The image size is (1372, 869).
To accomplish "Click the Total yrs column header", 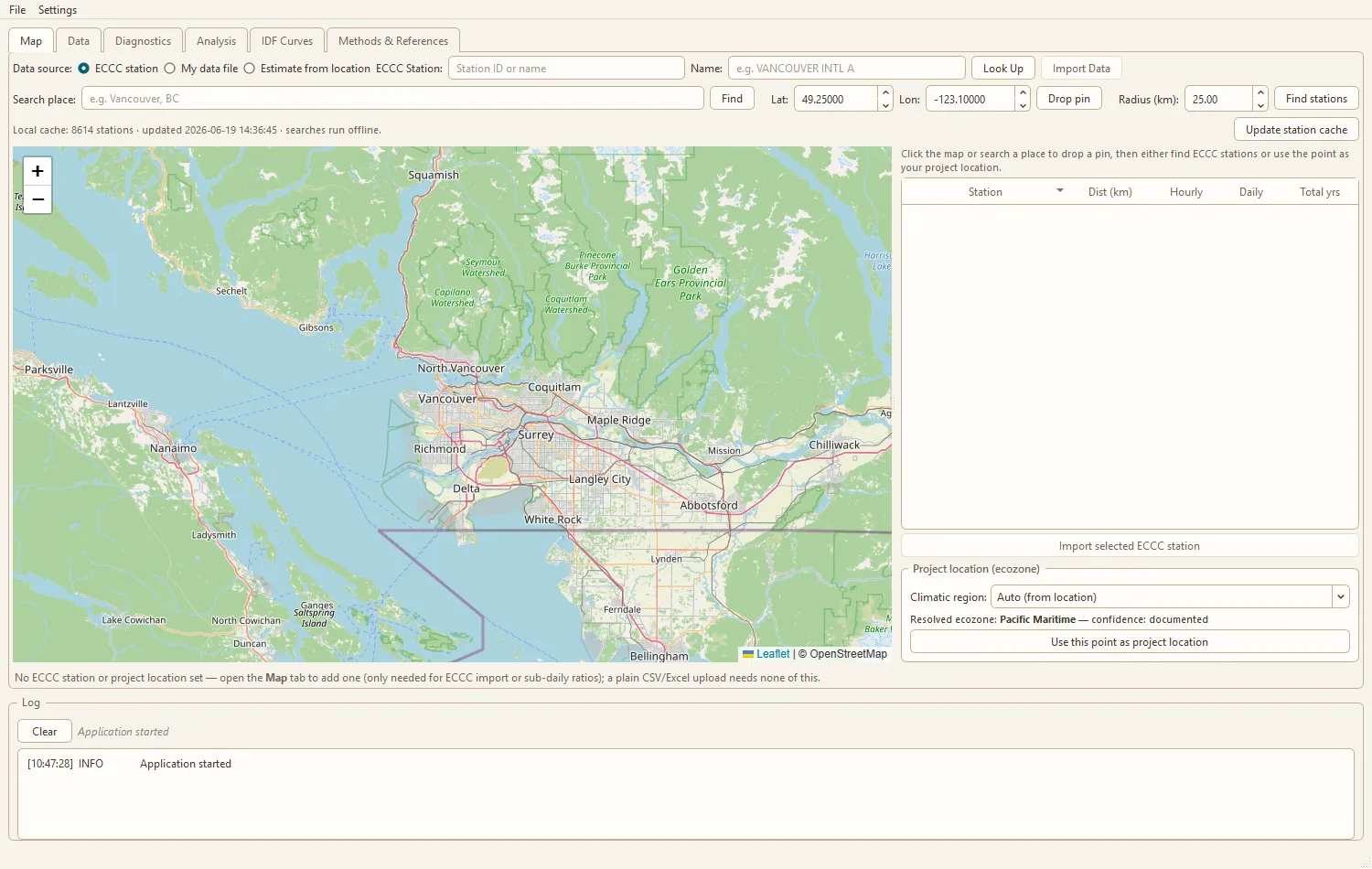I will 1320,192.
